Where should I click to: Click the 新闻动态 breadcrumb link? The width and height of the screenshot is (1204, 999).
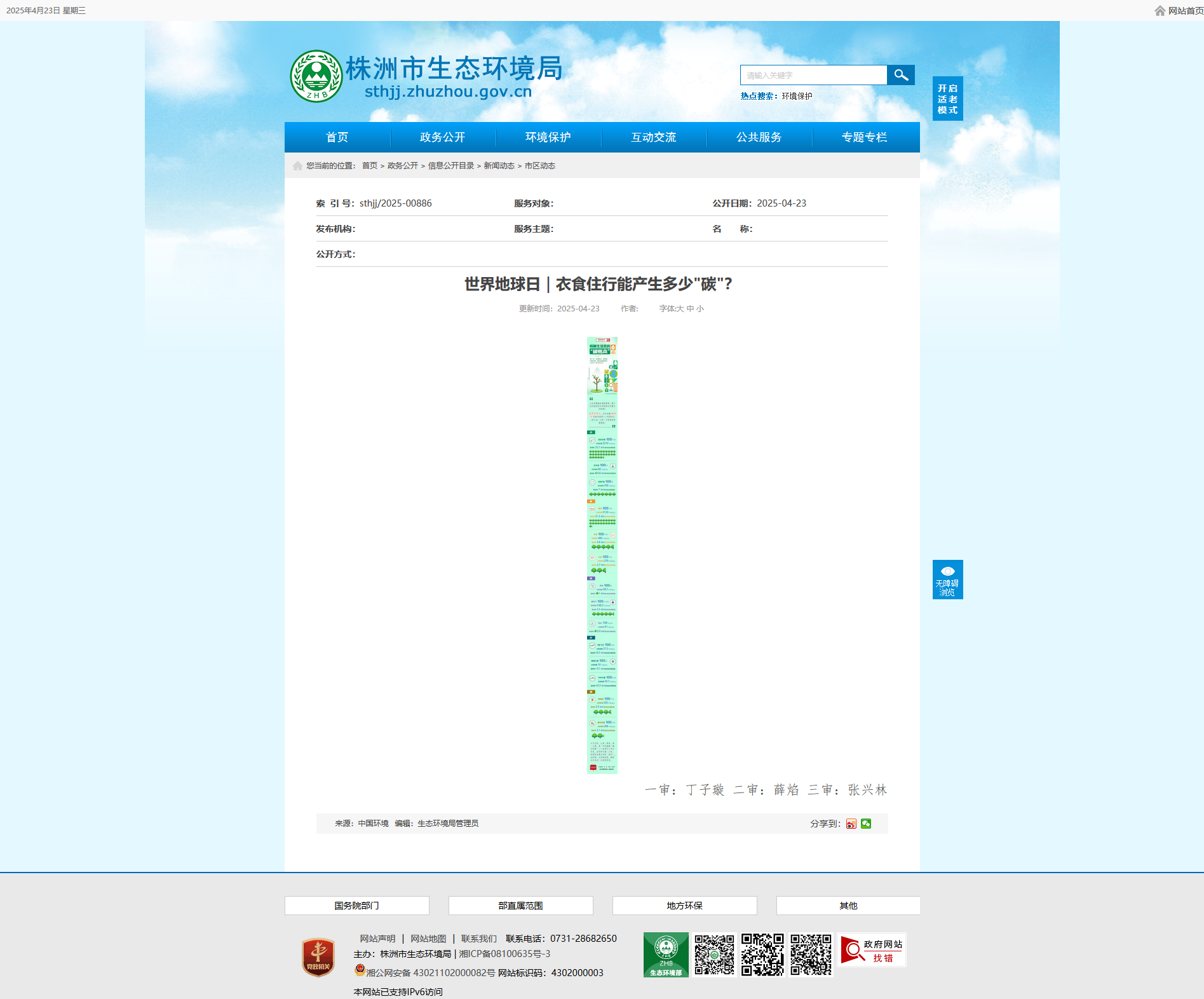(499, 166)
